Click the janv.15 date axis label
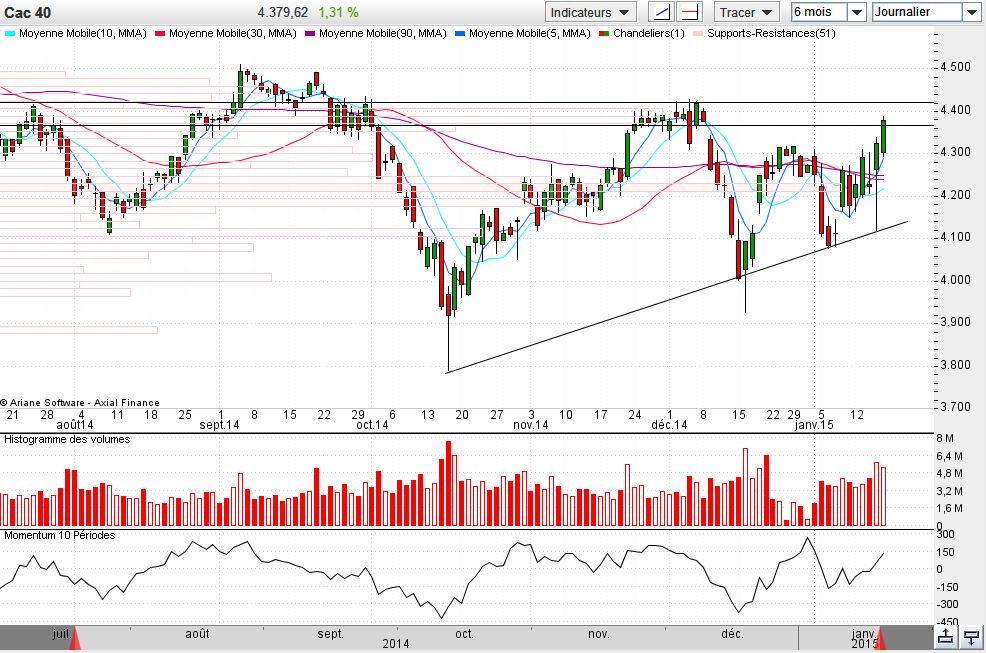This screenshot has width=986, height=653. [x=814, y=425]
